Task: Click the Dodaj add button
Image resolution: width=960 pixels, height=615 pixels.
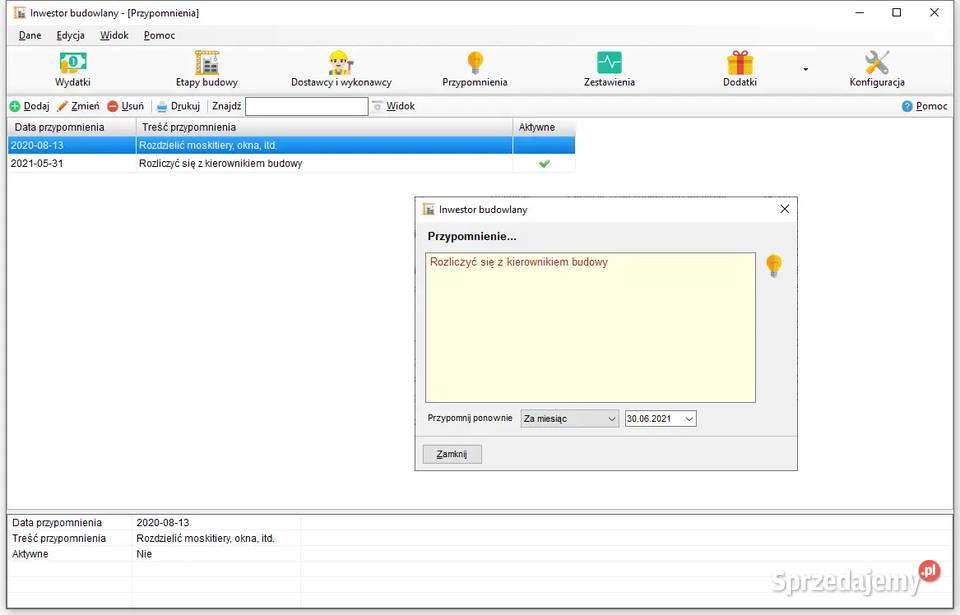Action: coord(29,106)
